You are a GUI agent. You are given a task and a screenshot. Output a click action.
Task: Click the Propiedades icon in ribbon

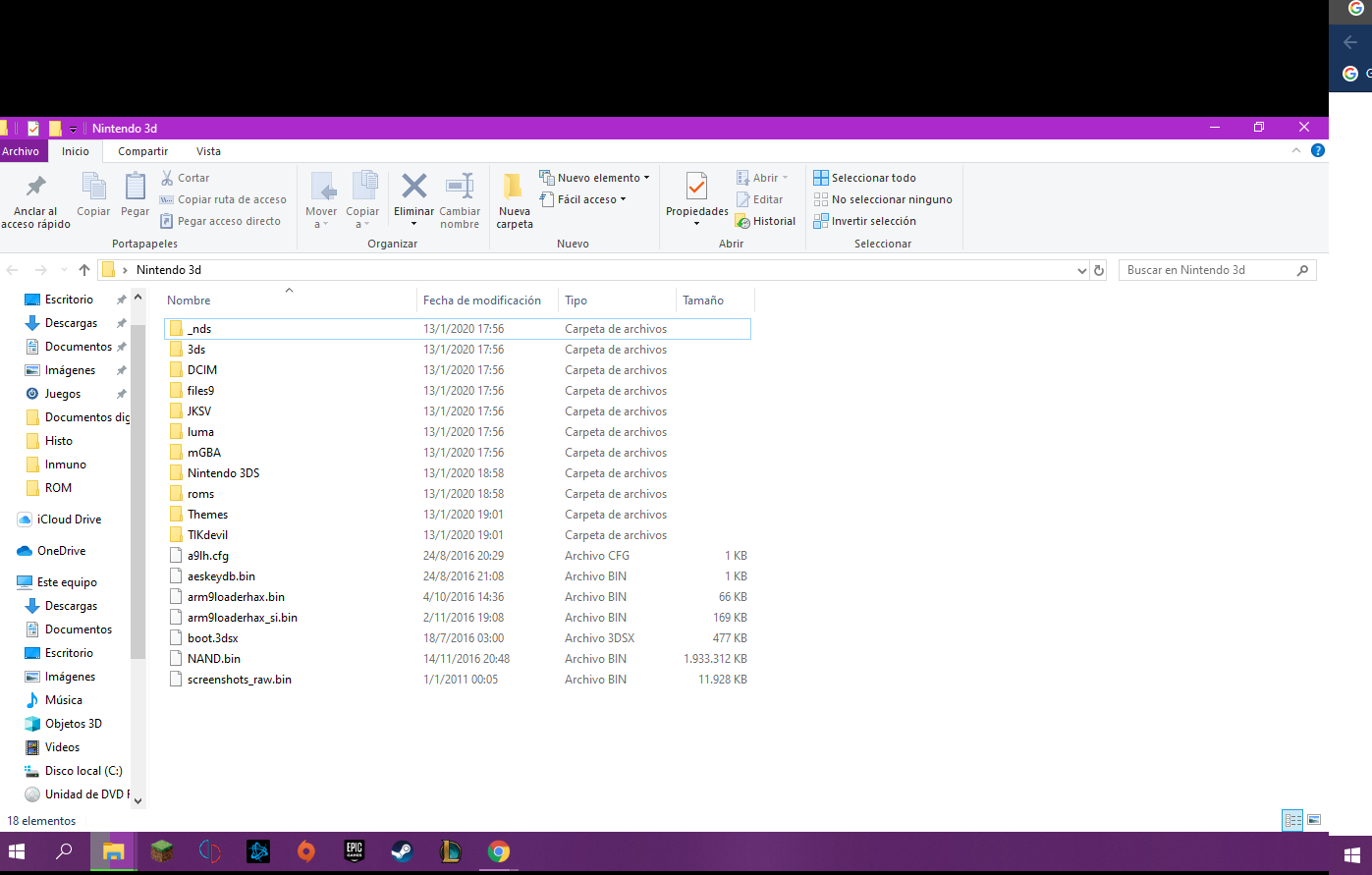(x=696, y=187)
